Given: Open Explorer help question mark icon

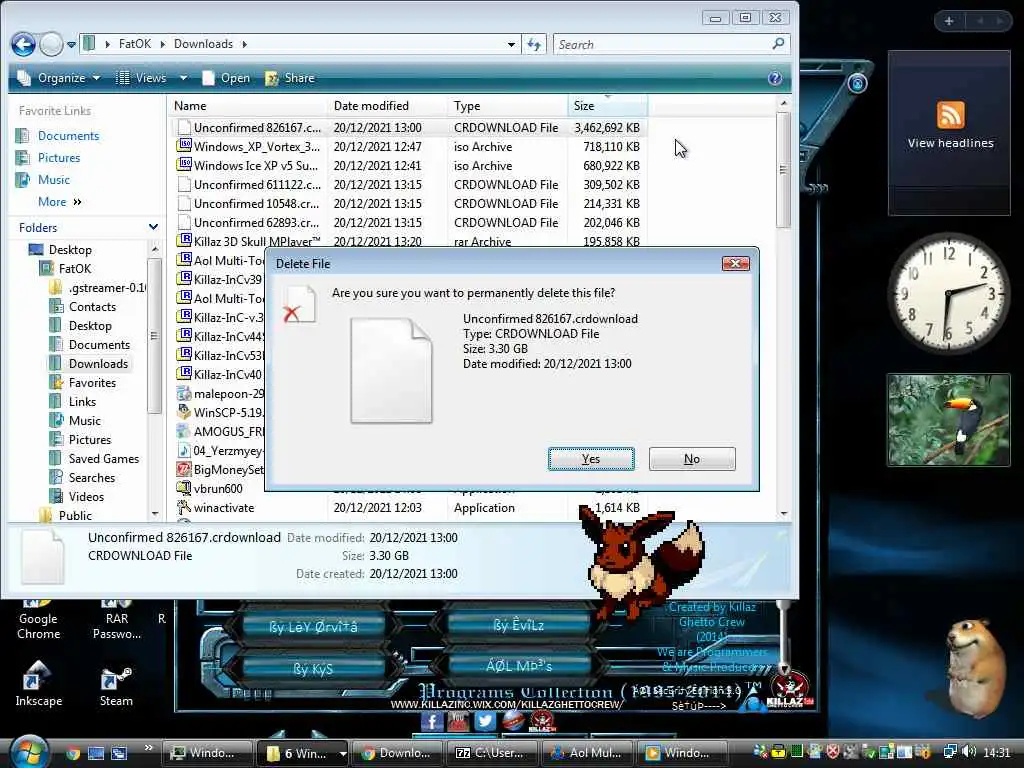Looking at the screenshot, I should [775, 78].
